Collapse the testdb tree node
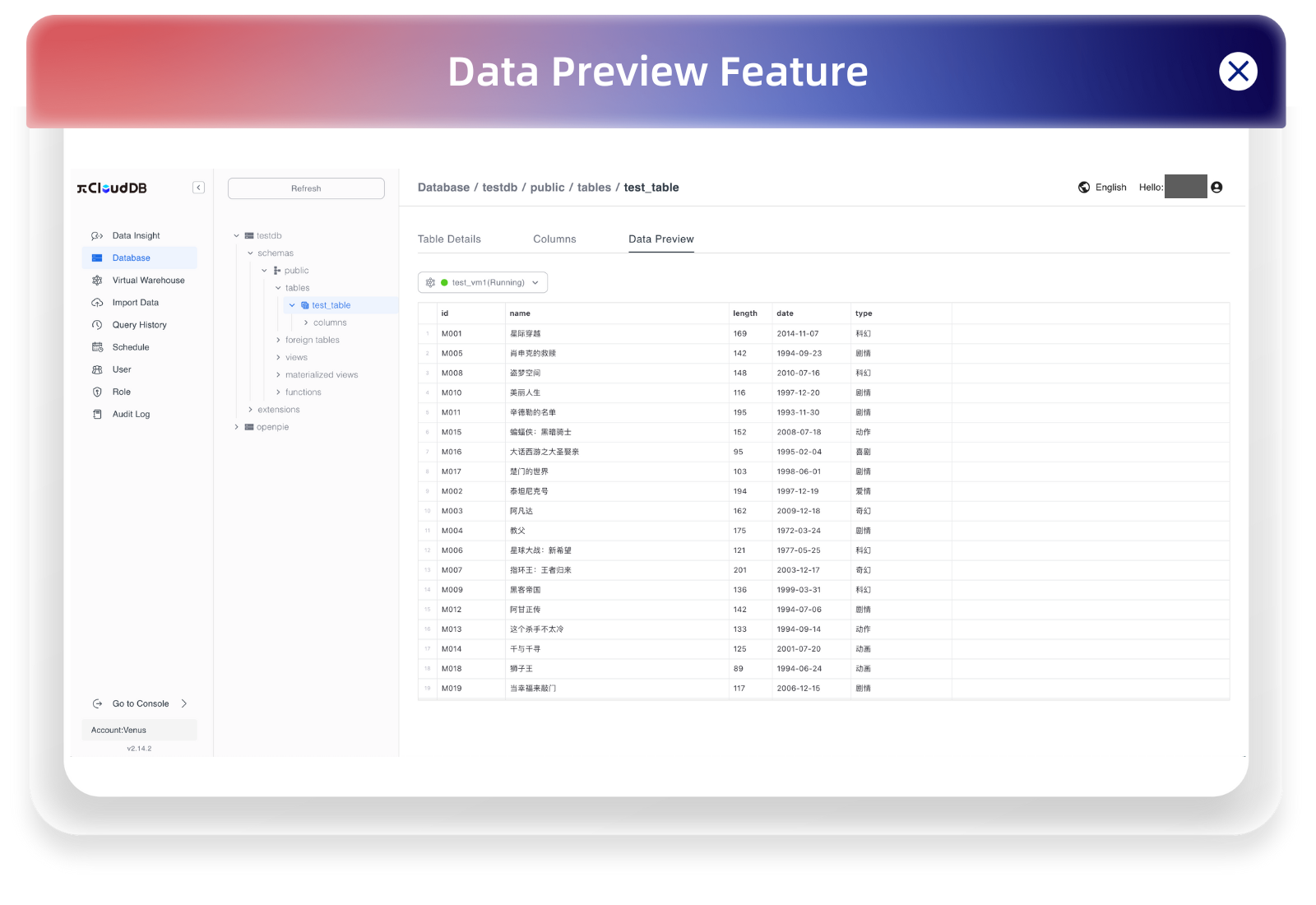 [237, 236]
